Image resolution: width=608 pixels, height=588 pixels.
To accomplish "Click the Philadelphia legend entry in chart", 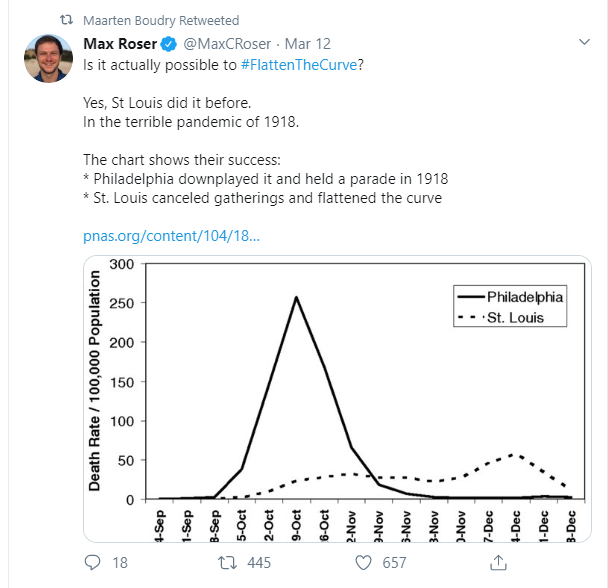I will [524, 297].
